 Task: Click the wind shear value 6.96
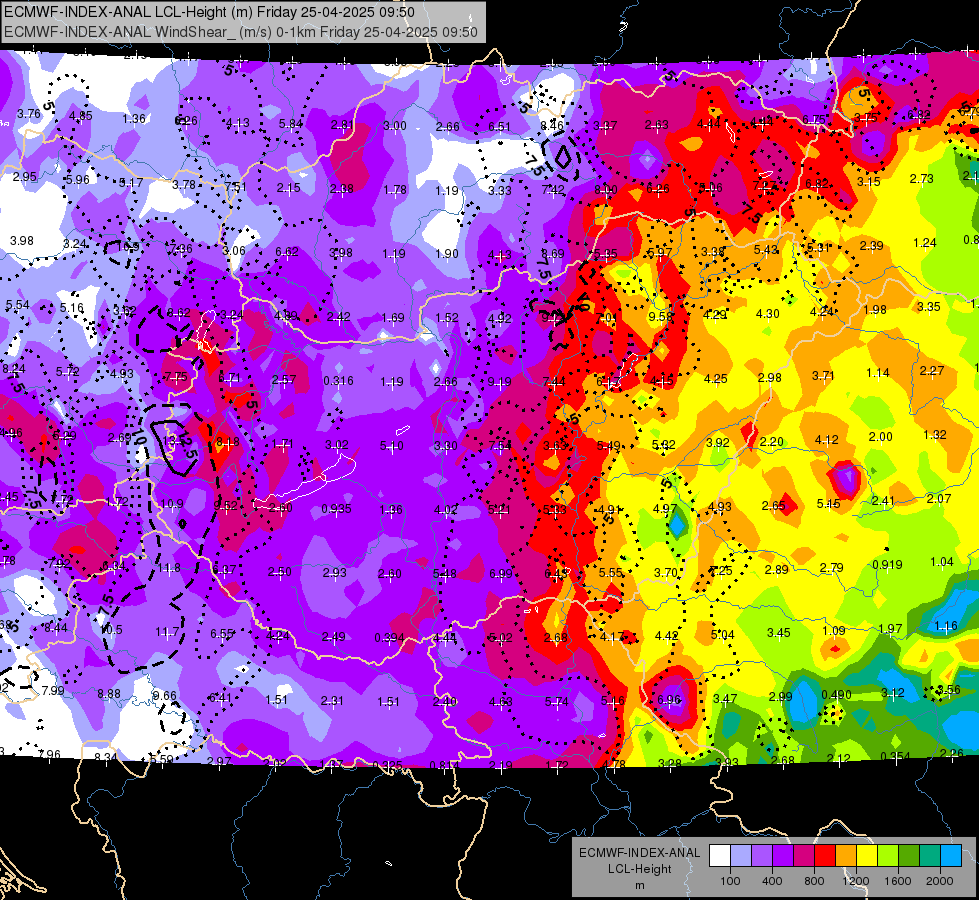click(669, 700)
